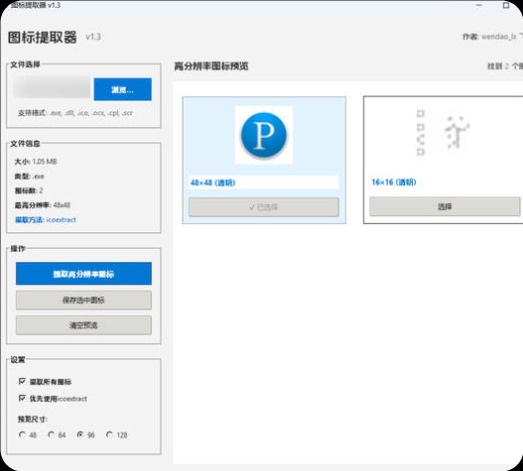Toggle the 提取所有图标 checkbox
Viewport: 523px width, 471px height.
click(x=22, y=381)
